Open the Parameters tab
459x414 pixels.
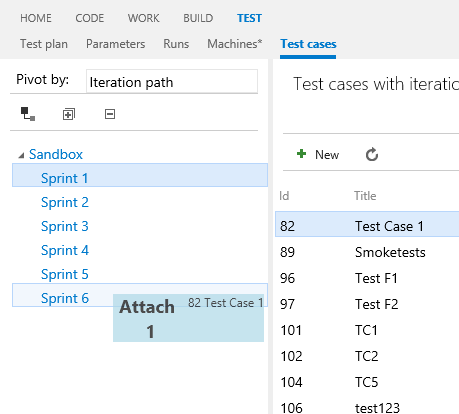tap(116, 44)
